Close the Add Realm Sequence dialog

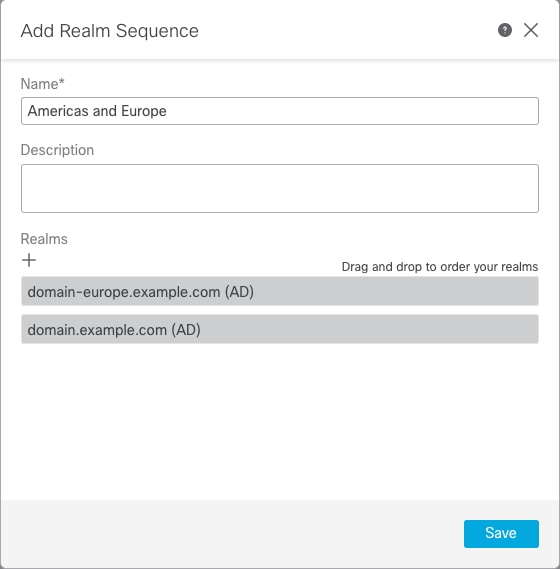coord(531,30)
